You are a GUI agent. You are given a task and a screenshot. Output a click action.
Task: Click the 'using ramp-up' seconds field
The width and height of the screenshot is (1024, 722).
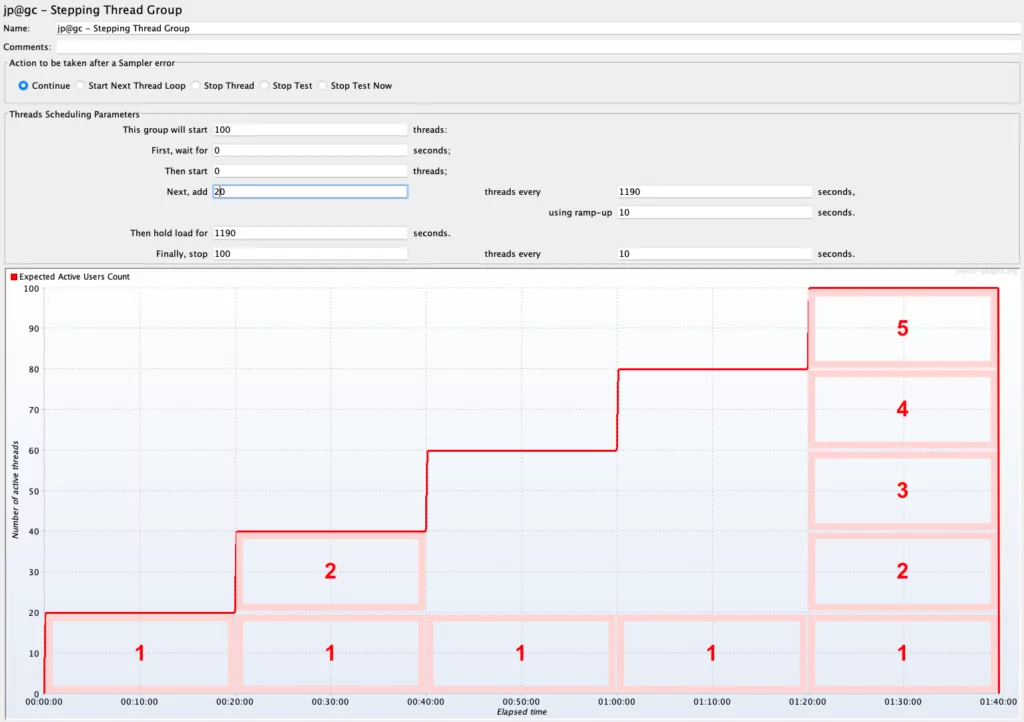tap(714, 212)
